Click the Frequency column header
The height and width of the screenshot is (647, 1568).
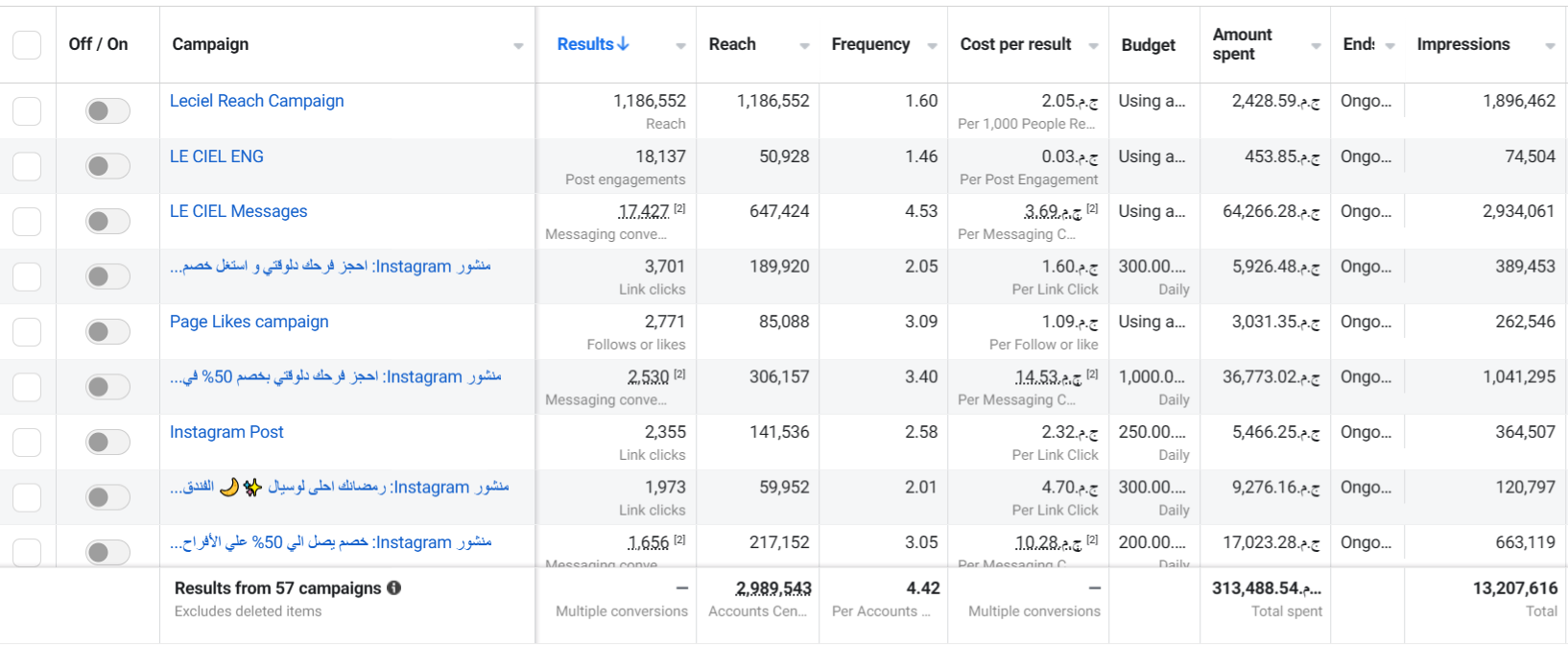(x=870, y=44)
